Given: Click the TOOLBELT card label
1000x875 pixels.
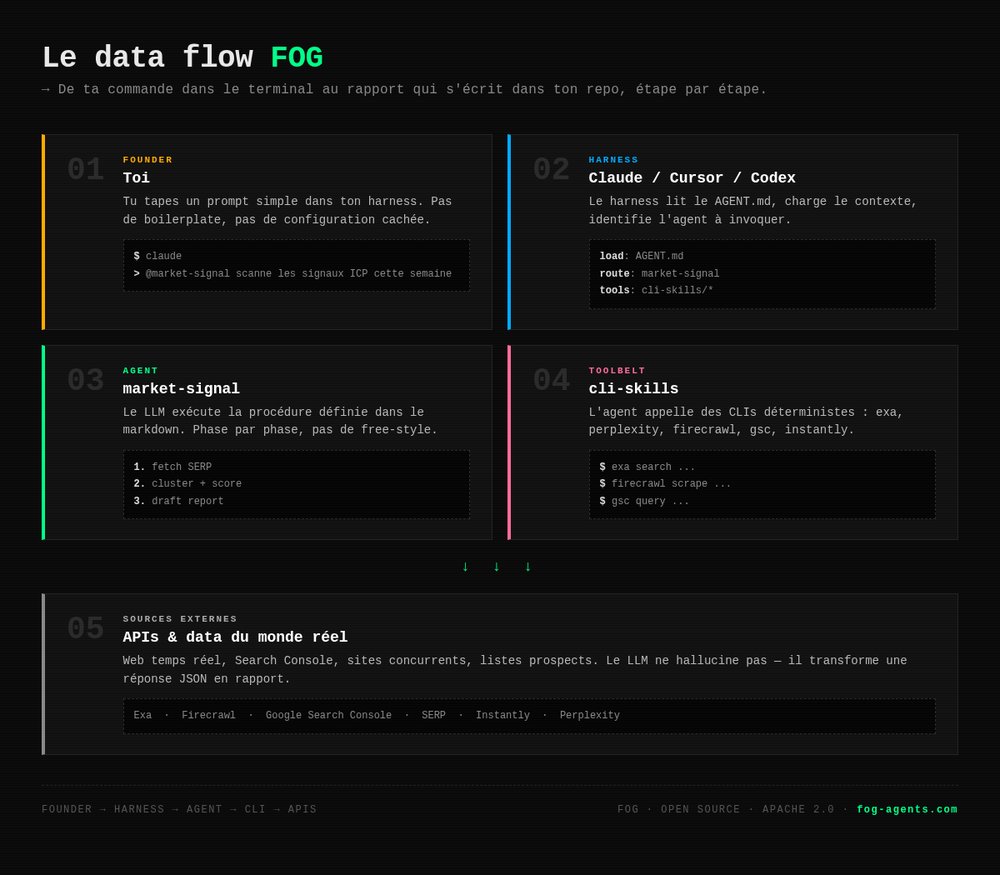Looking at the screenshot, I should tap(617, 371).
